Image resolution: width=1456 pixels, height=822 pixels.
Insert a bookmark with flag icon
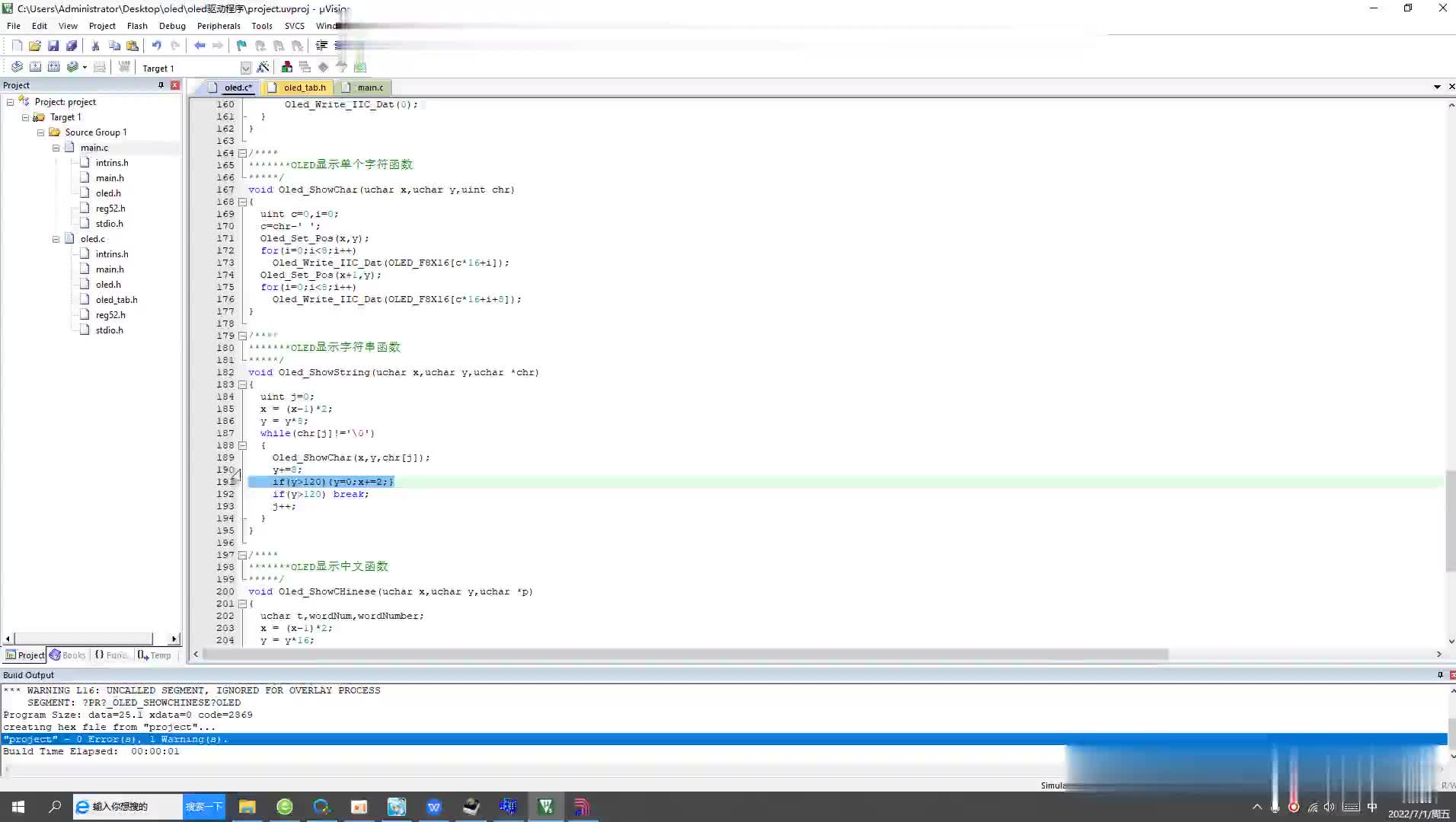click(242, 46)
